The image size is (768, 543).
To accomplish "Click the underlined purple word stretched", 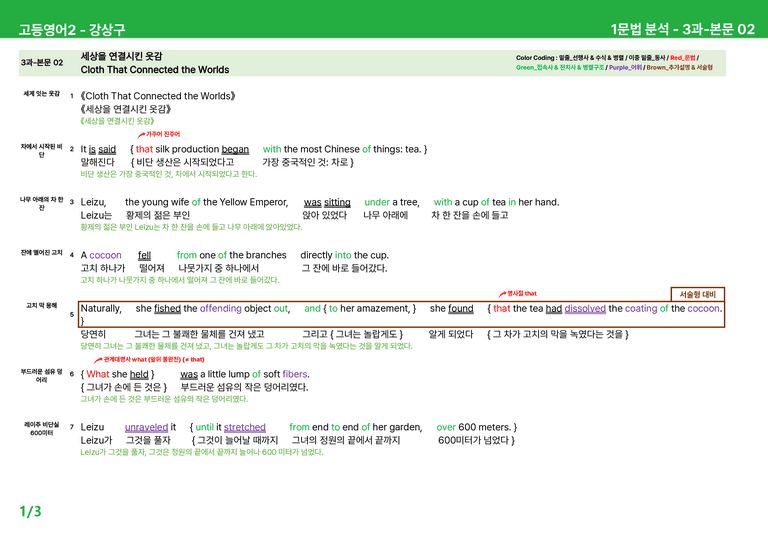I will pyautogui.click(x=245, y=427).
